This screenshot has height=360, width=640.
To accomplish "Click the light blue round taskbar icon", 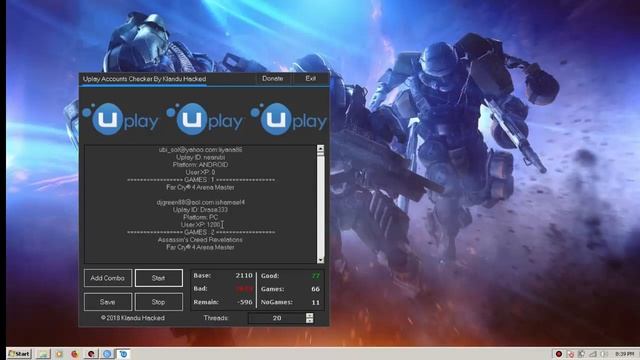I will coord(107,354).
